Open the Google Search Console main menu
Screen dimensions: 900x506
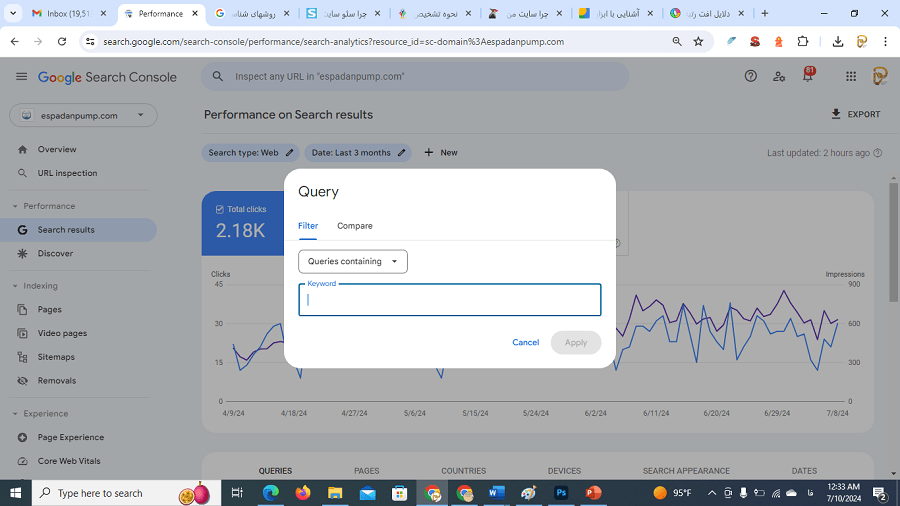click(x=22, y=77)
